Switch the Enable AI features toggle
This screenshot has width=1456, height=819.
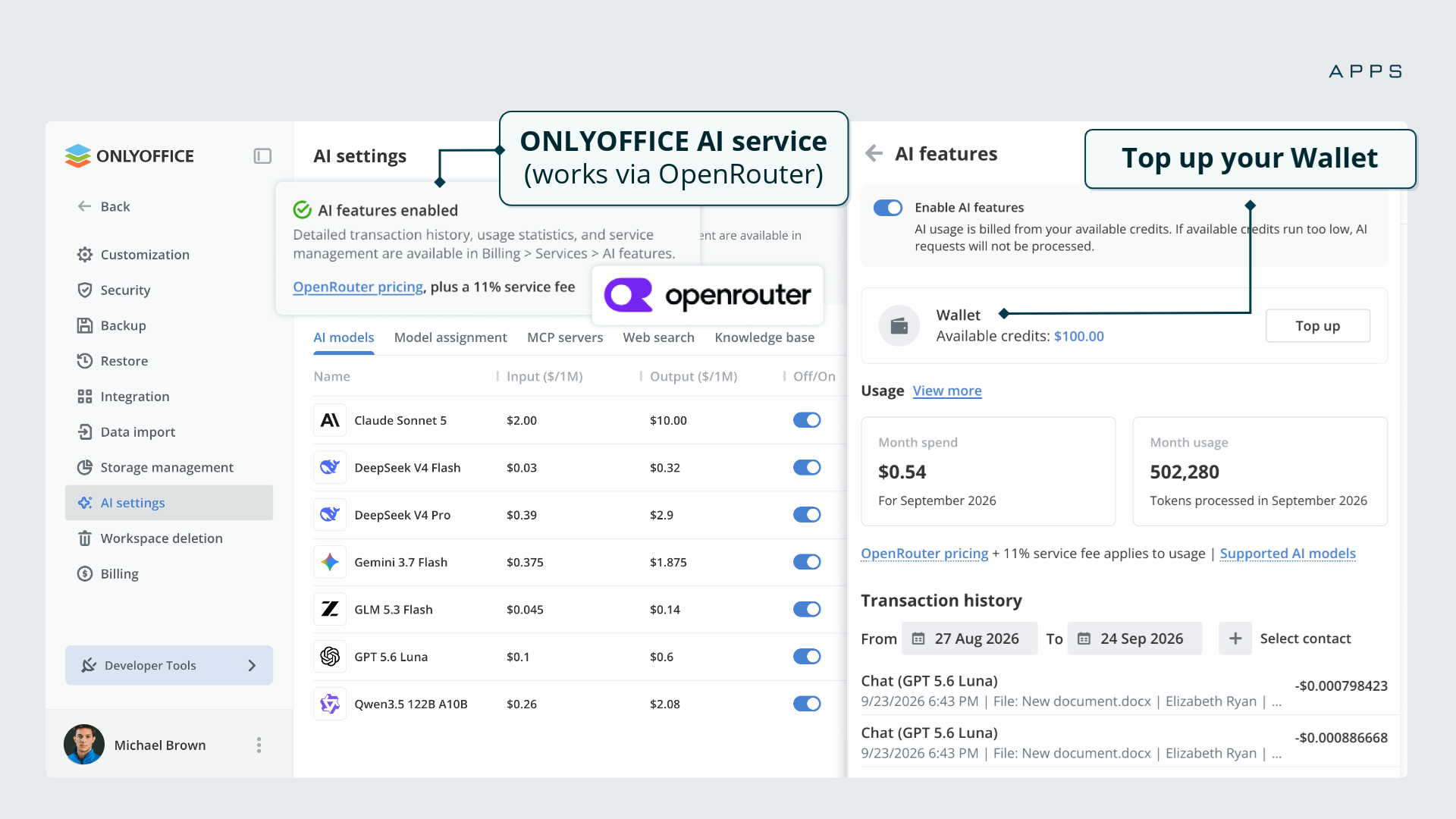click(x=887, y=208)
